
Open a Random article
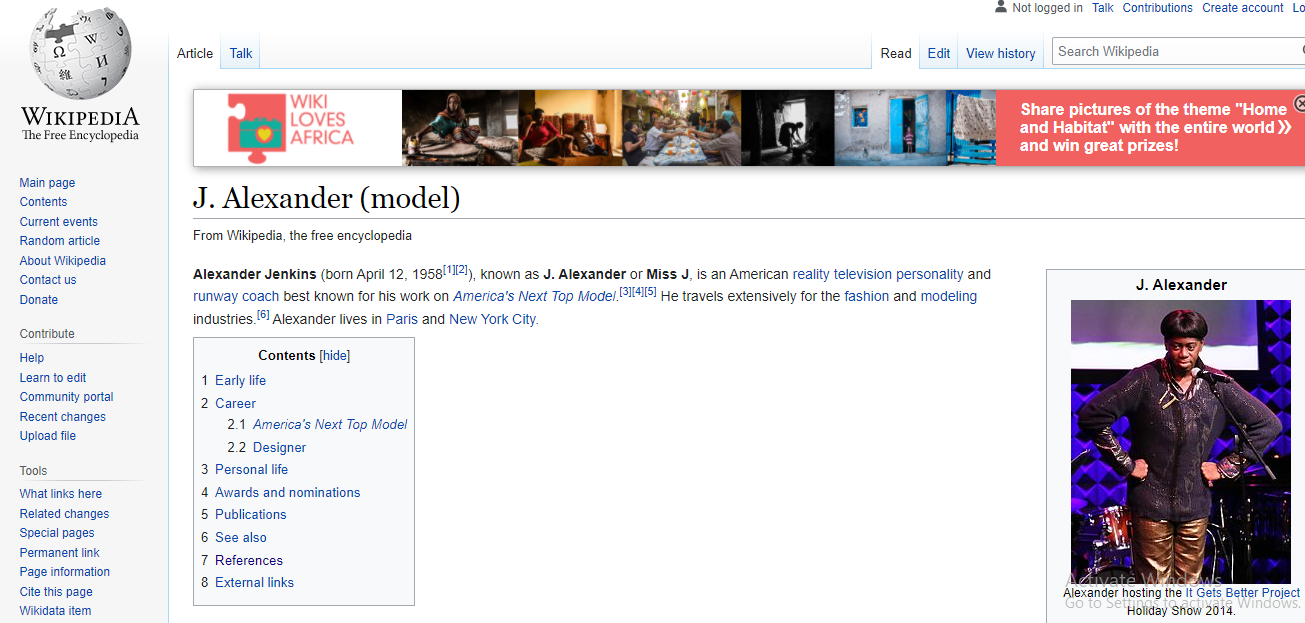60,241
